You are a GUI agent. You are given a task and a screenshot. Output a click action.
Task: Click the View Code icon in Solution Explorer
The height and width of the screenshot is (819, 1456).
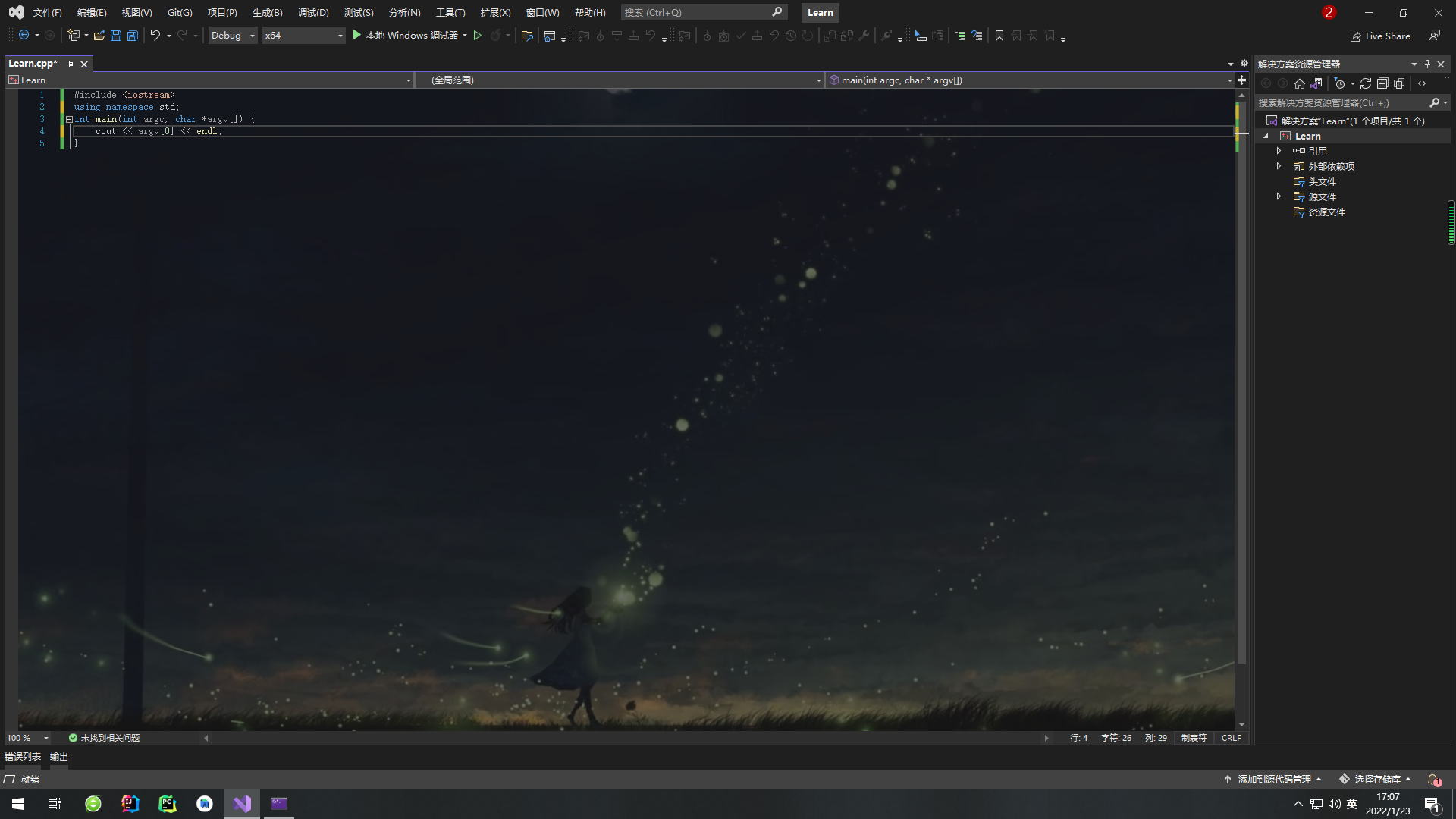coord(1422,83)
